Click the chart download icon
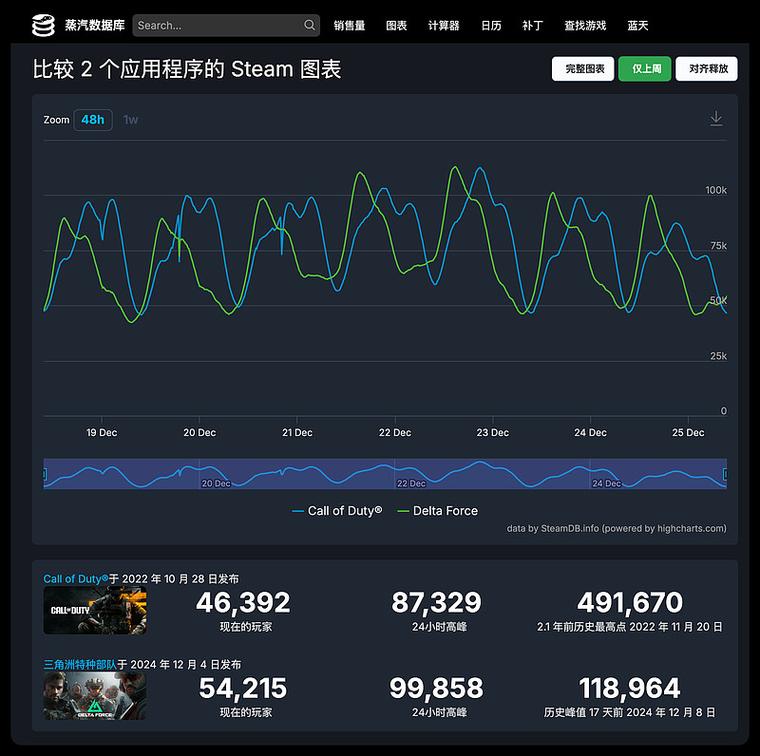The width and height of the screenshot is (760, 756). pyautogui.click(x=716, y=118)
